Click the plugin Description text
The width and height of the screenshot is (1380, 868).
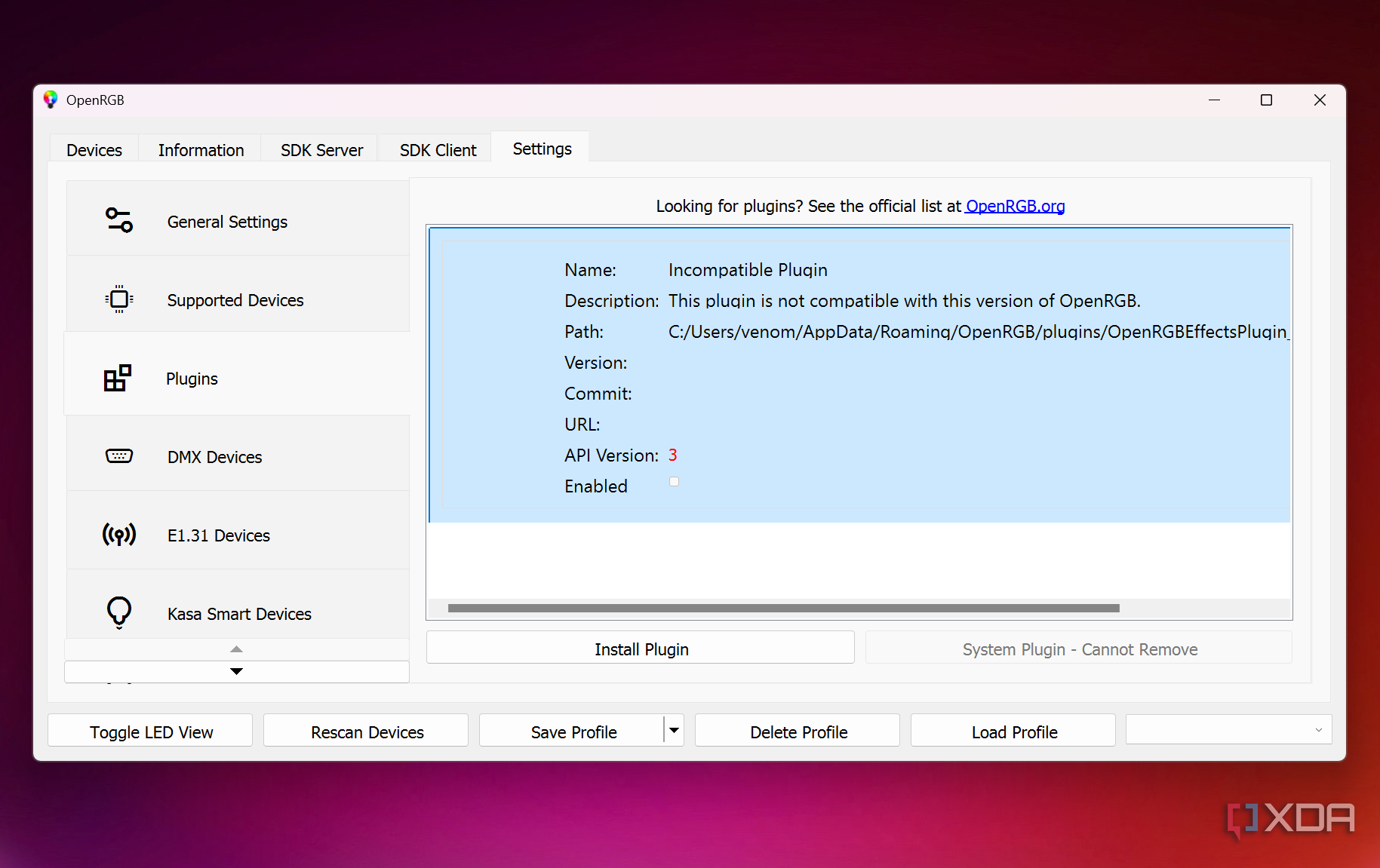click(x=904, y=301)
